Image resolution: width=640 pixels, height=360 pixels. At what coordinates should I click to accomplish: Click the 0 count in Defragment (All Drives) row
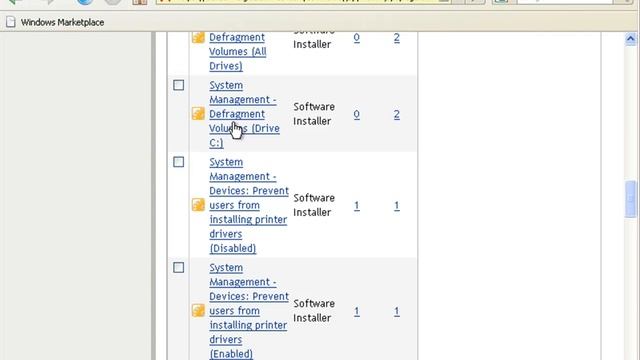357,38
